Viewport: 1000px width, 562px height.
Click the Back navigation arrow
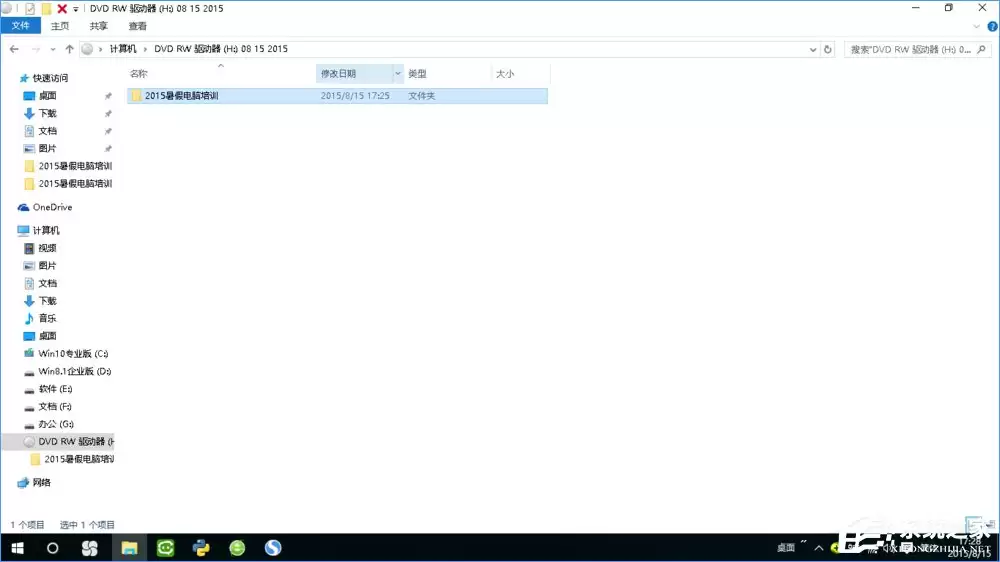[14, 49]
